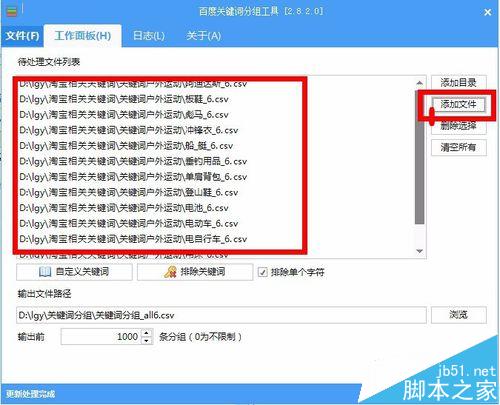Open the 关于(A) tab
Screen dimensions: 500x405
point(203,36)
